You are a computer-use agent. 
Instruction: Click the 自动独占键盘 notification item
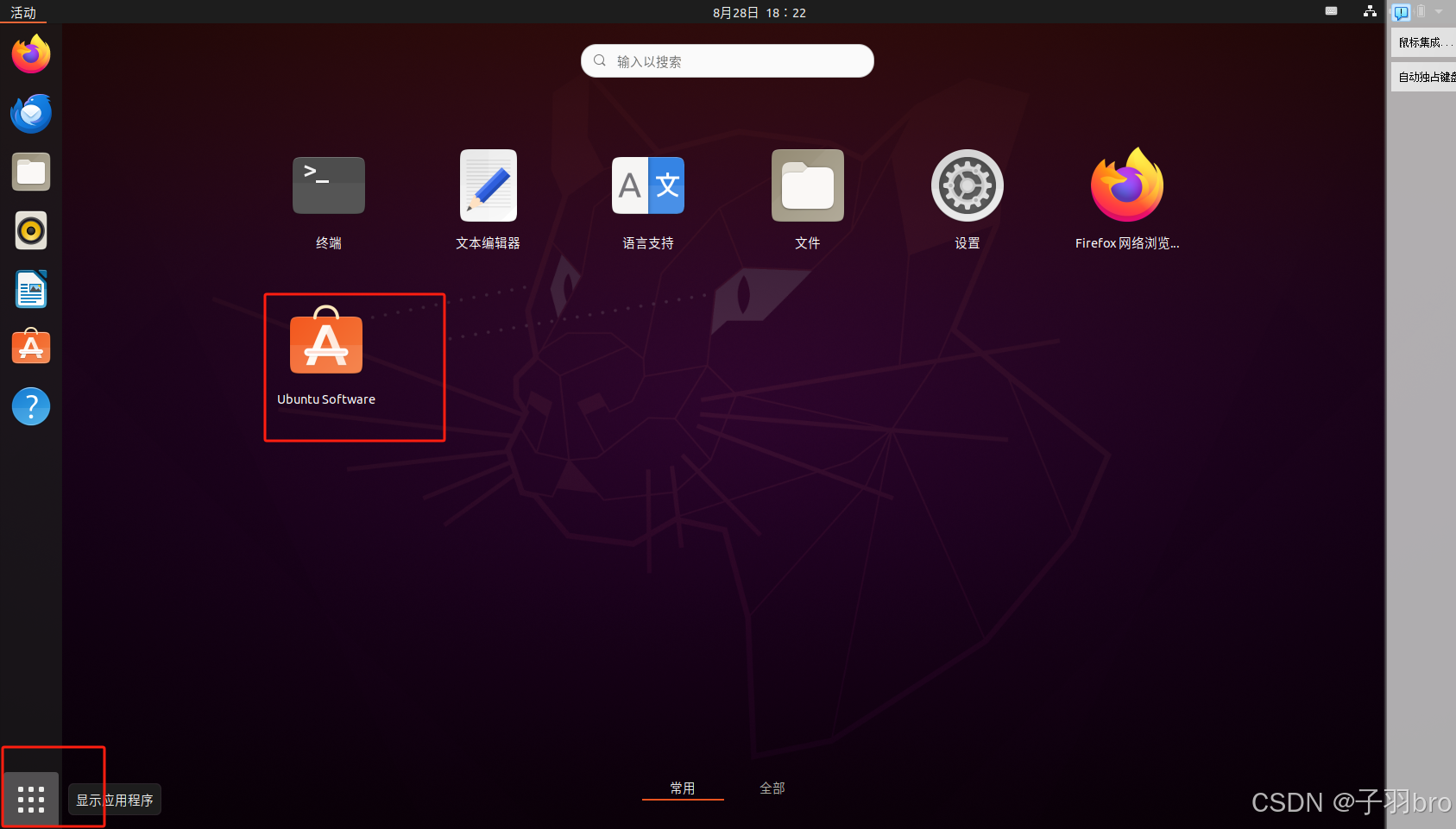click(x=1424, y=77)
